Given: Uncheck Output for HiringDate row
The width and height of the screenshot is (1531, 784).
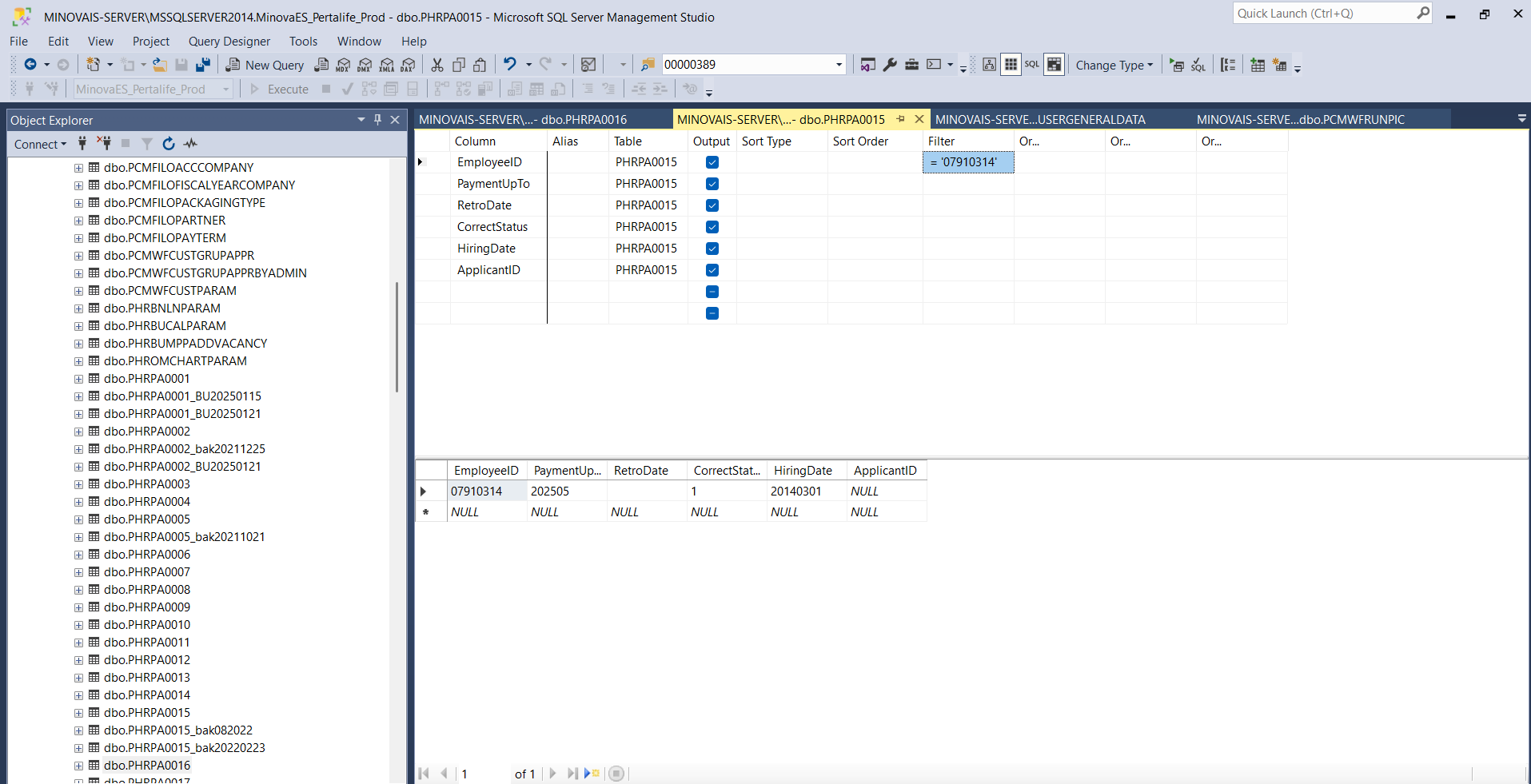Looking at the screenshot, I should pyautogui.click(x=712, y=249).
